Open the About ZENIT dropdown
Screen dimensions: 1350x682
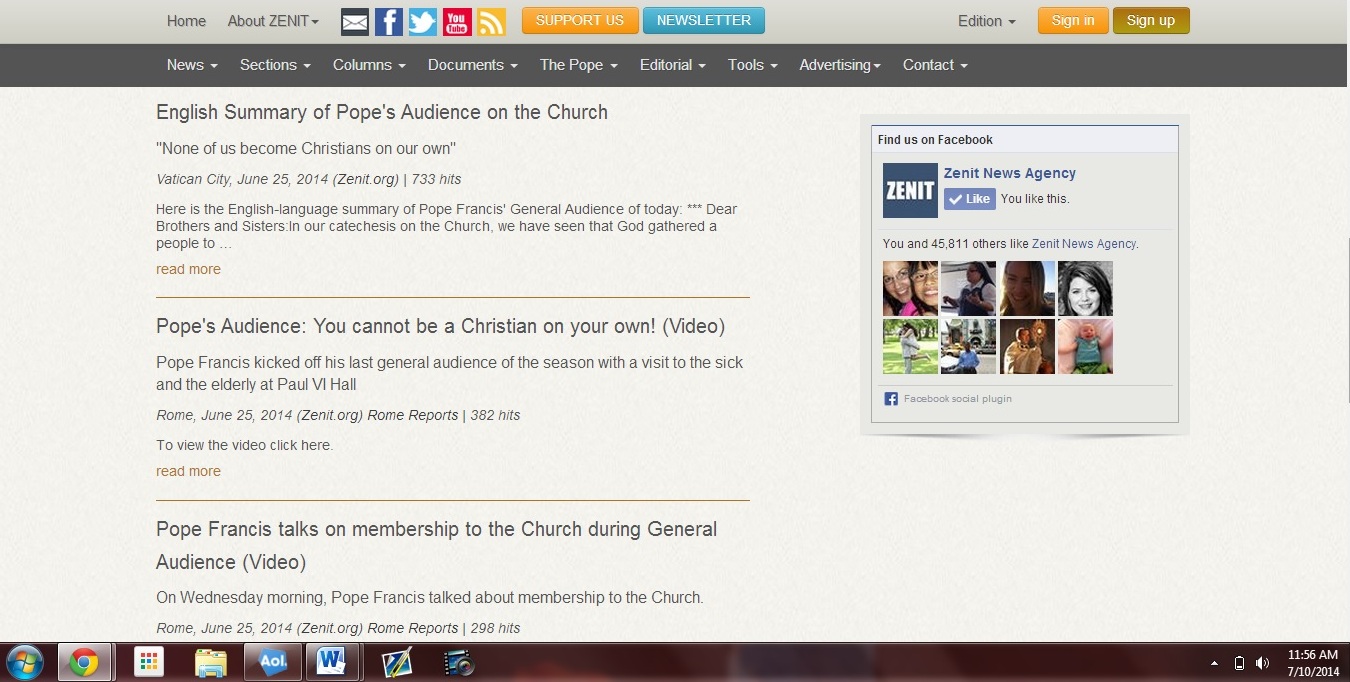[x=272, y=21]
